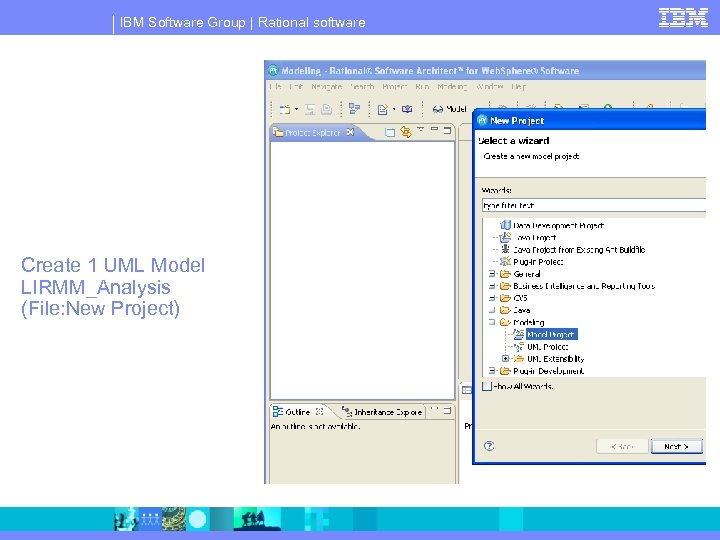Open the Search menu
Image resolution: width=720 pixels, height=540 pixels.
(362, 86)
